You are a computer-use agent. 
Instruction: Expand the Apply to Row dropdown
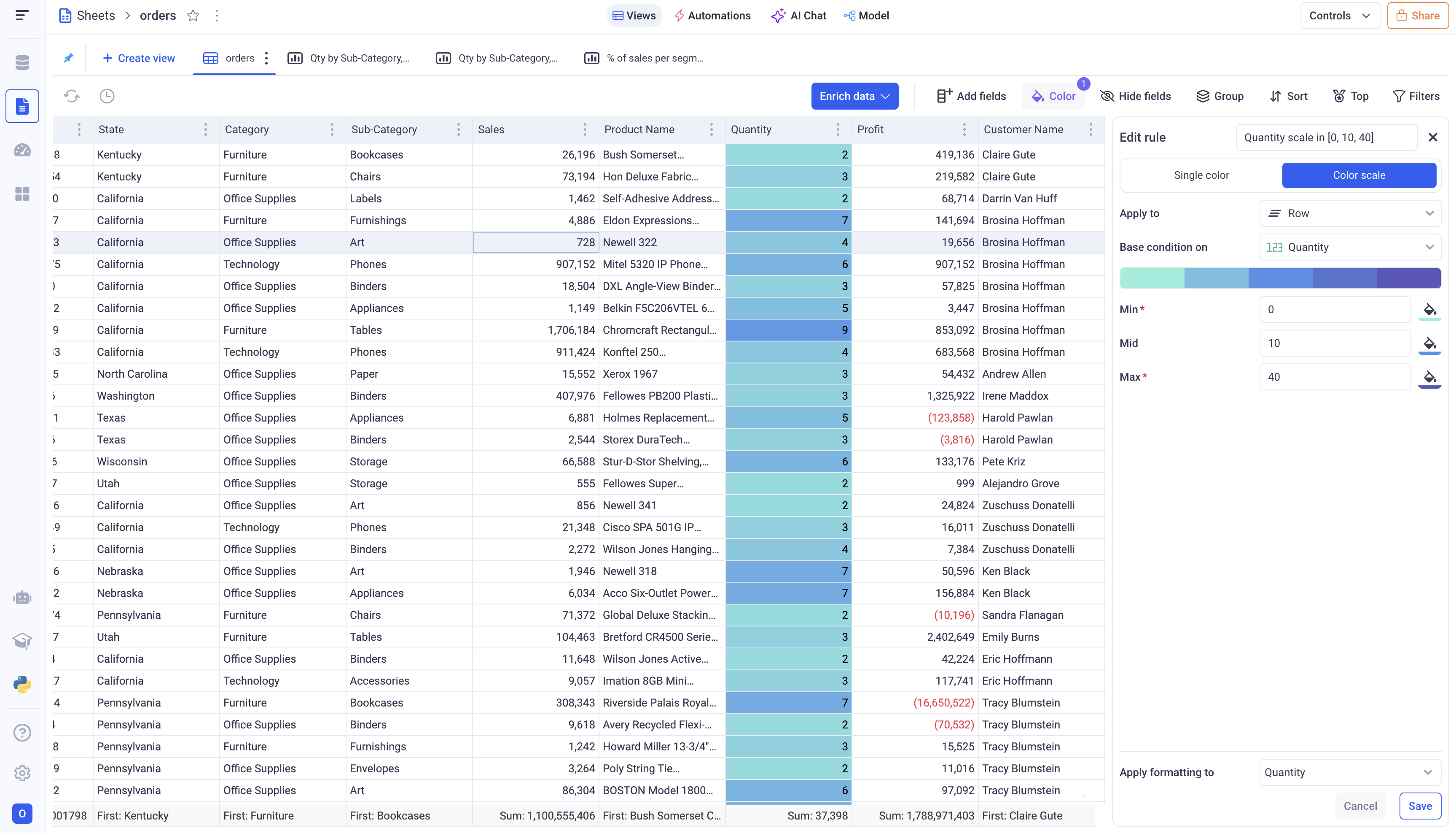[x=1350, y=213]
